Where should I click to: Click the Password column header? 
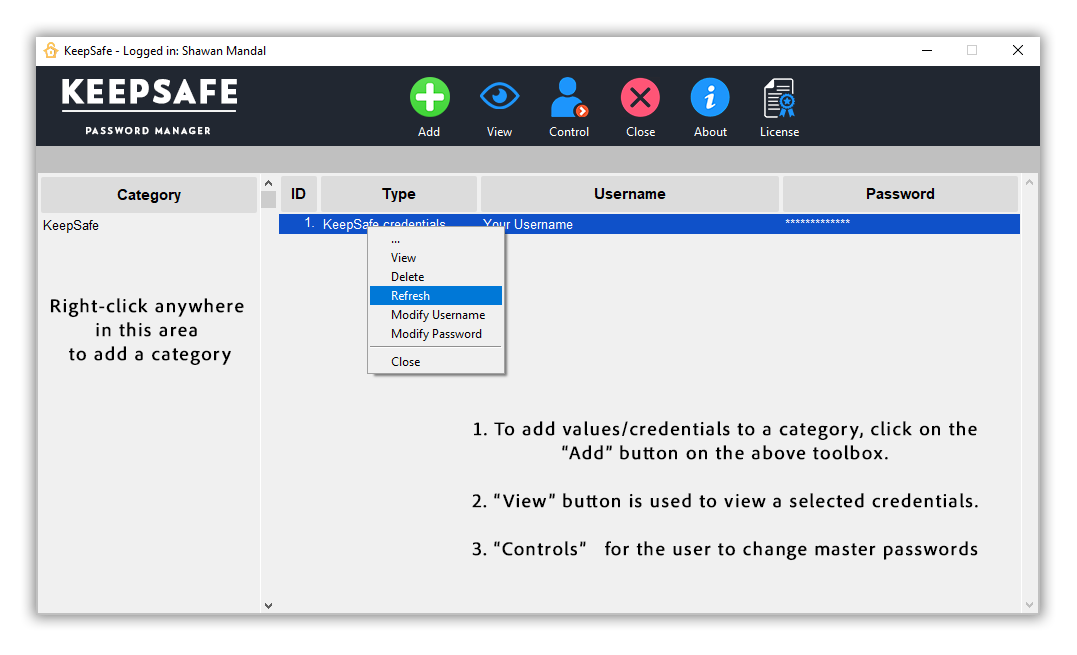tap(900, 194)
